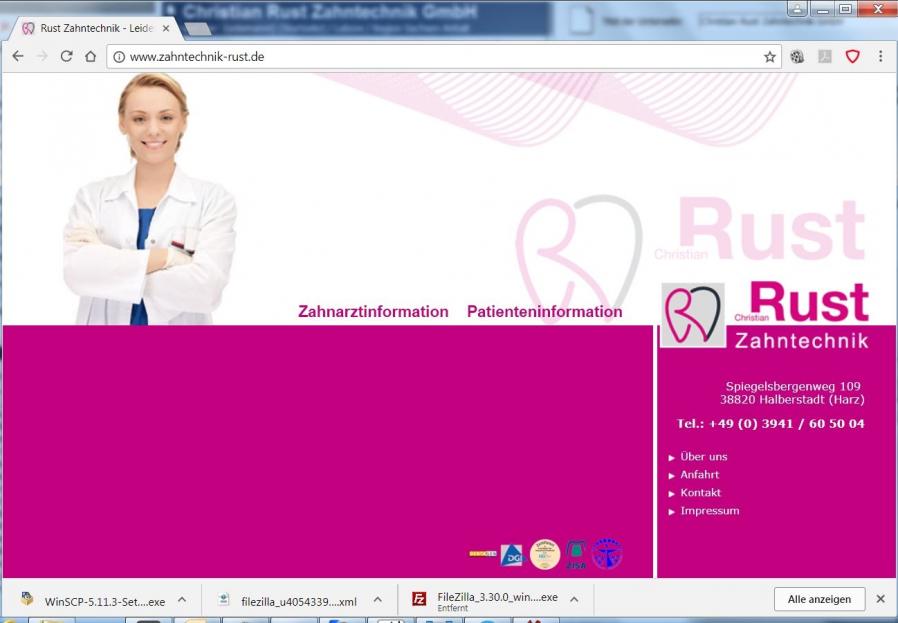Click the ZISA badge

point(576,555)
